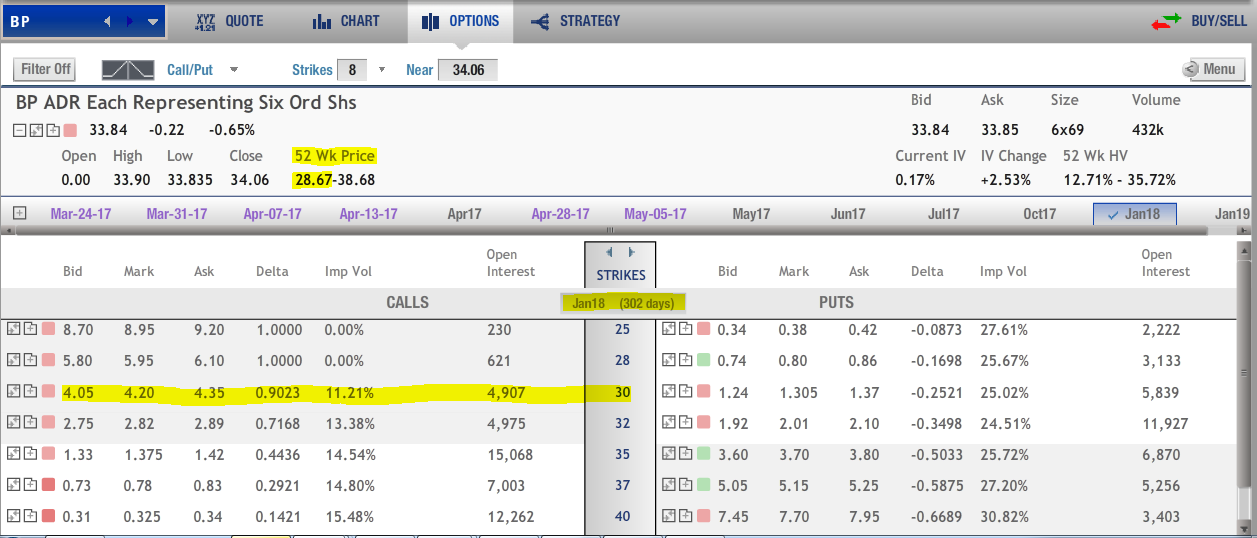1257x538 pixels.
Task: Select the Mar-24-17 expiration
Action: point(80,214)
